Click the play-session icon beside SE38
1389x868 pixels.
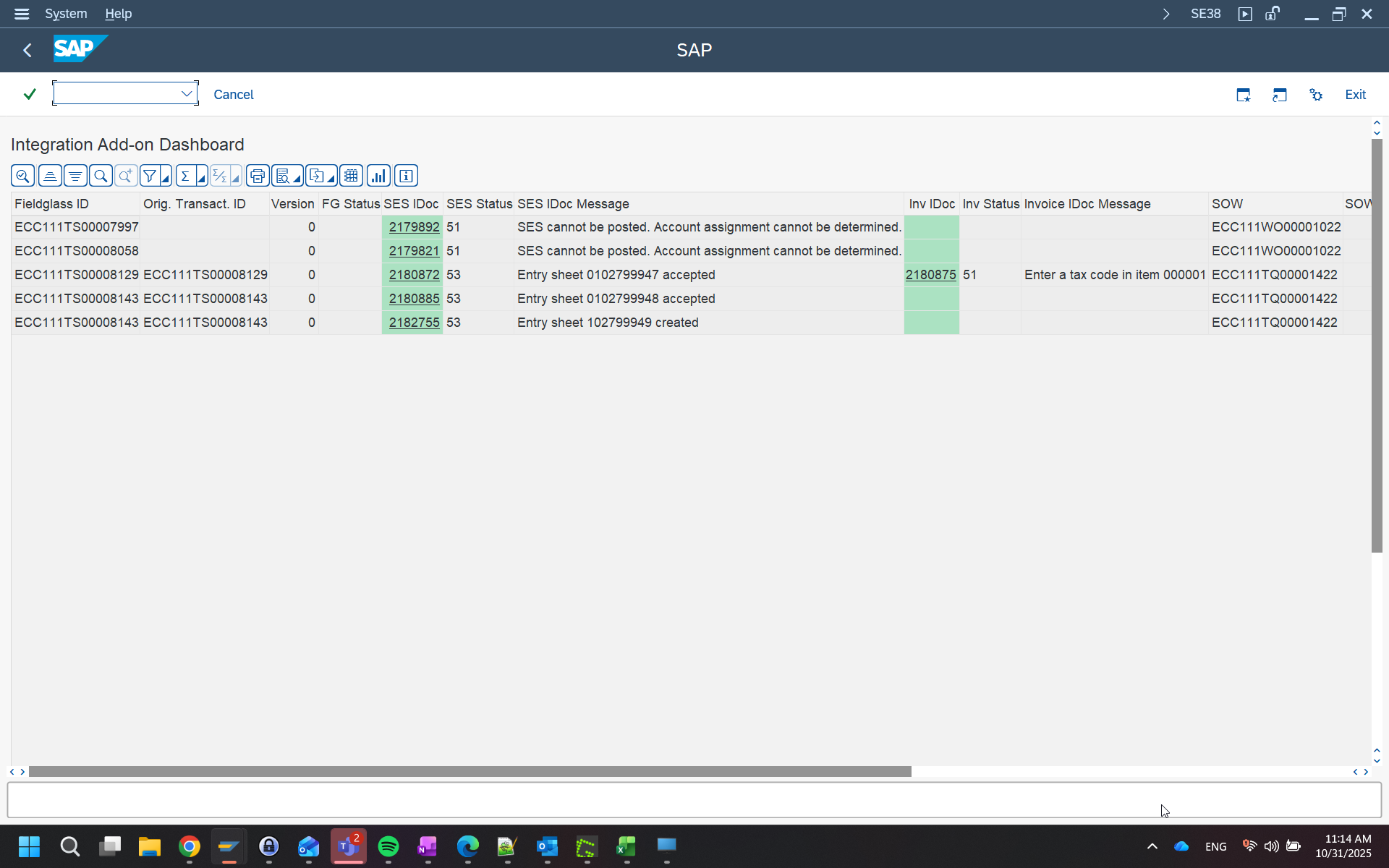click(x=1245, y=14)
